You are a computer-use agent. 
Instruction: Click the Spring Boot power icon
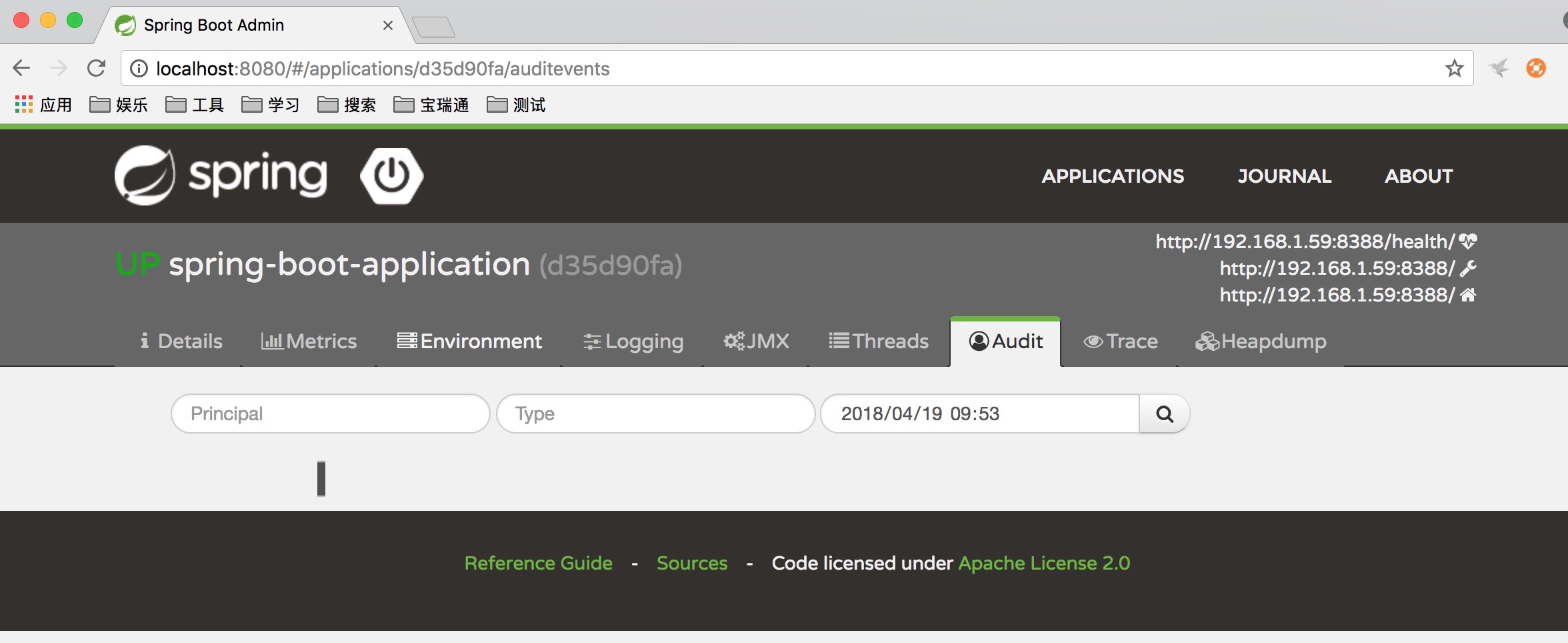[392, 175]
